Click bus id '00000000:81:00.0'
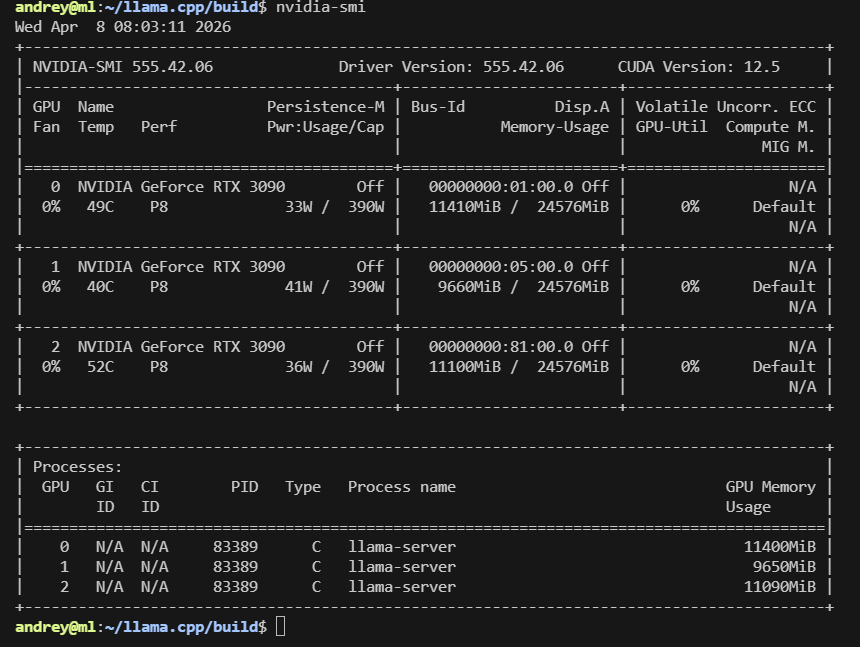Screen dimensions: 860x647 point(501,347)
